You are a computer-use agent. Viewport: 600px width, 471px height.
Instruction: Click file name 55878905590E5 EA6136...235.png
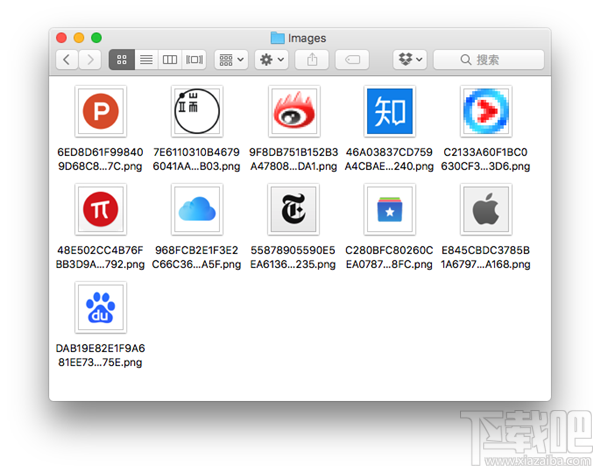tap(293, 257)
